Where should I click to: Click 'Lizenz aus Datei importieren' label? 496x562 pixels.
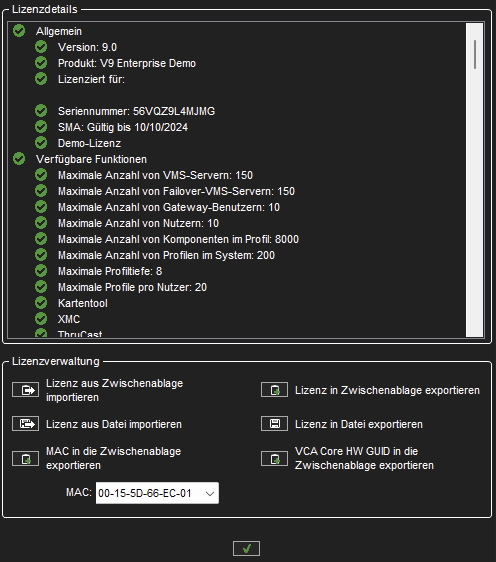[x=114, y=424]
